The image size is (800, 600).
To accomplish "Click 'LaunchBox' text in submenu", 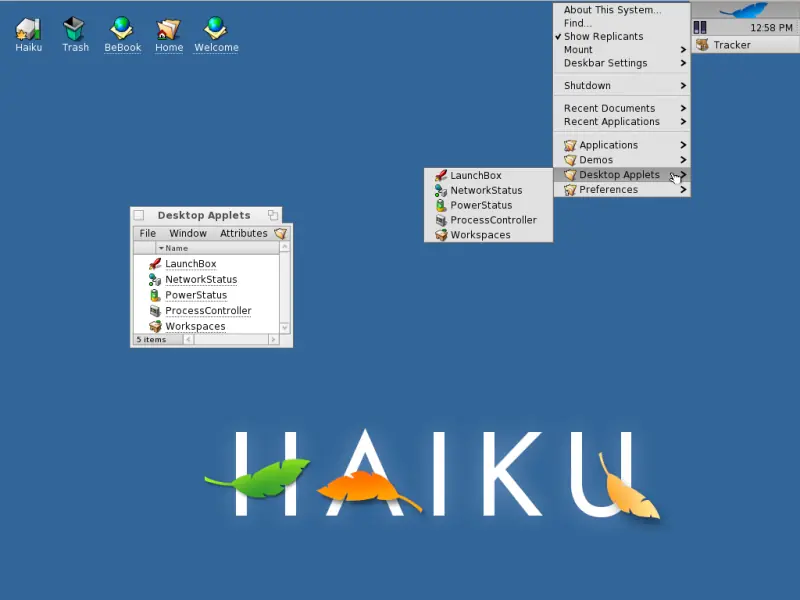I will tap(476, 176).
